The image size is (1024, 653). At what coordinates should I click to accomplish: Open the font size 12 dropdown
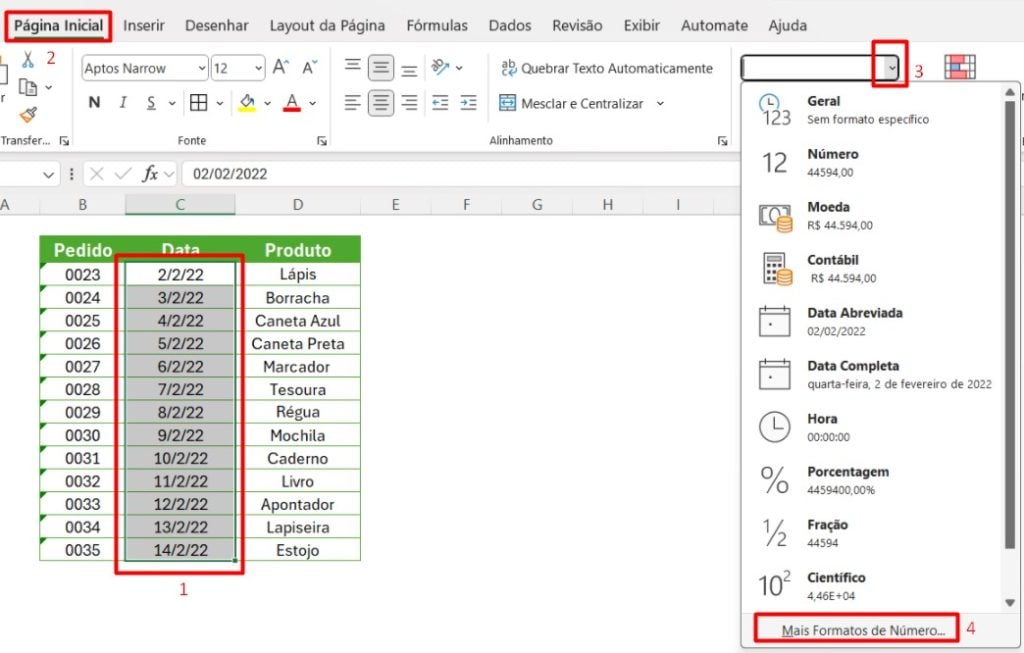(258, 68)
